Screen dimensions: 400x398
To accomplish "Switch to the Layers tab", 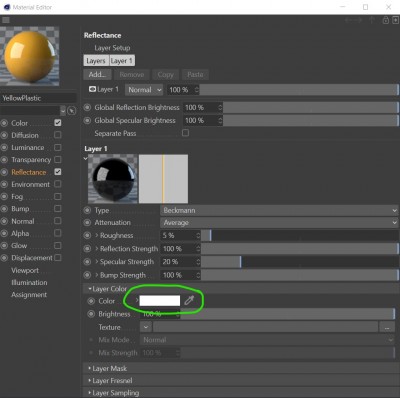I will click(x=96, y=61).
